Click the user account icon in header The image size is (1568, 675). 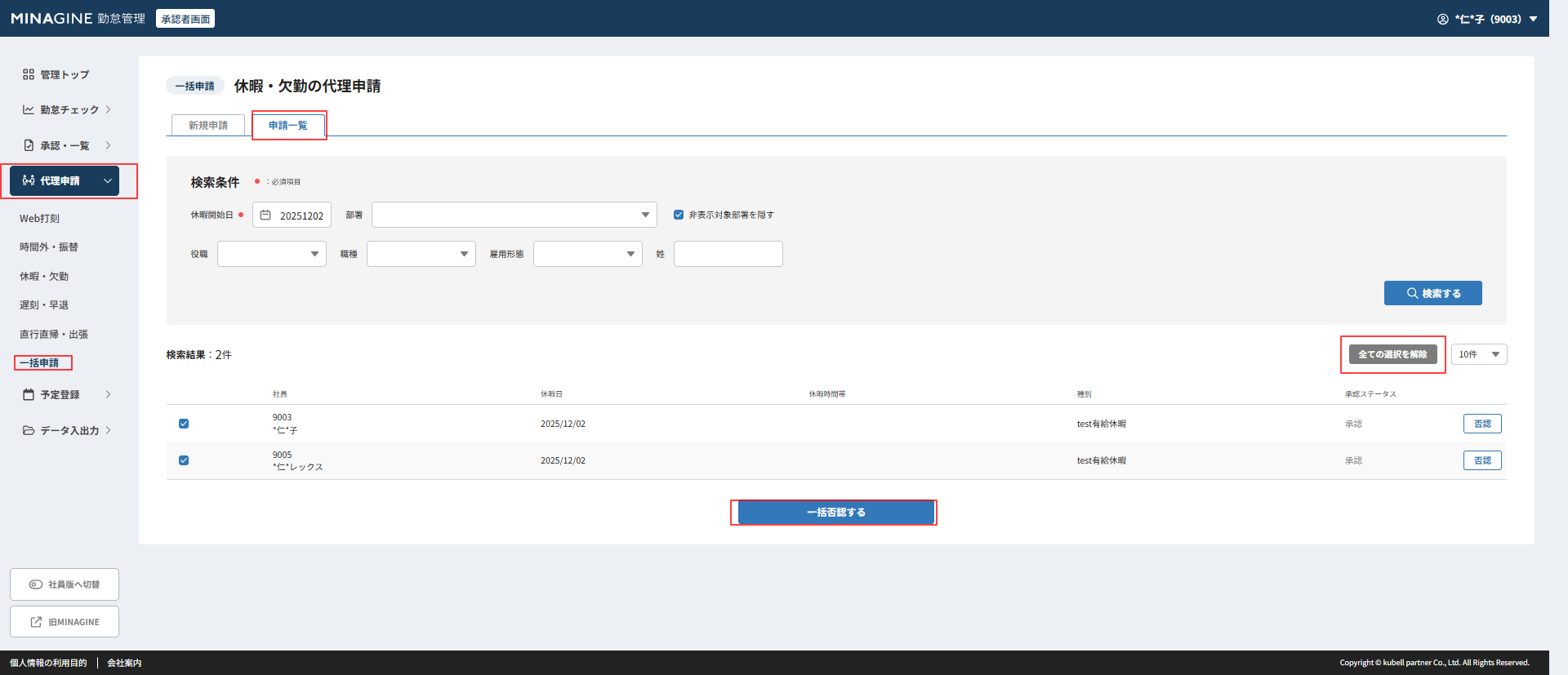point(1443,19)
